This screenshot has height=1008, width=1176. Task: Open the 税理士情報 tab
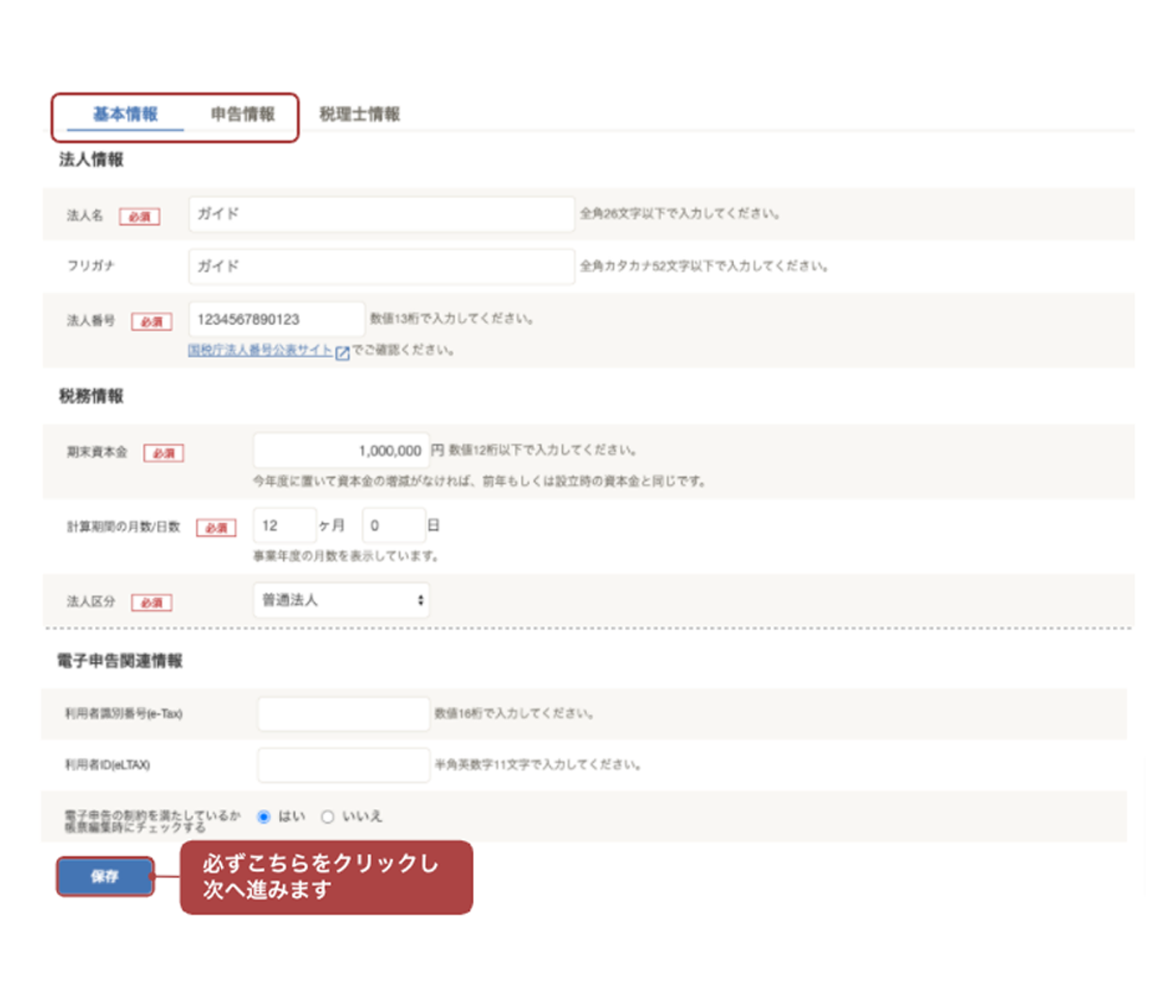pyautogui.click(x=360, y=114)
